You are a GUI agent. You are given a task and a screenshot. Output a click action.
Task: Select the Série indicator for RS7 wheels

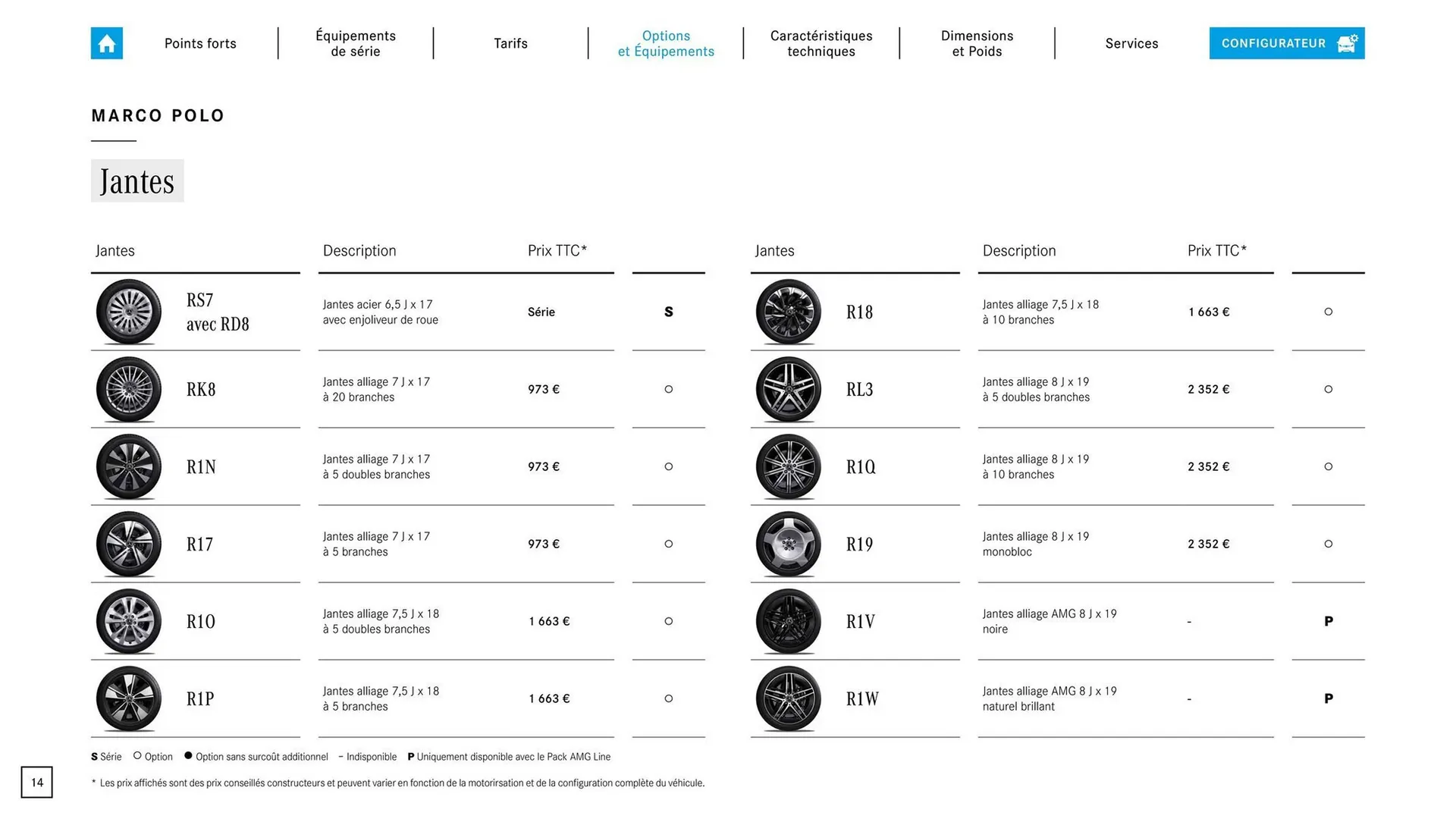coord(668,312)
